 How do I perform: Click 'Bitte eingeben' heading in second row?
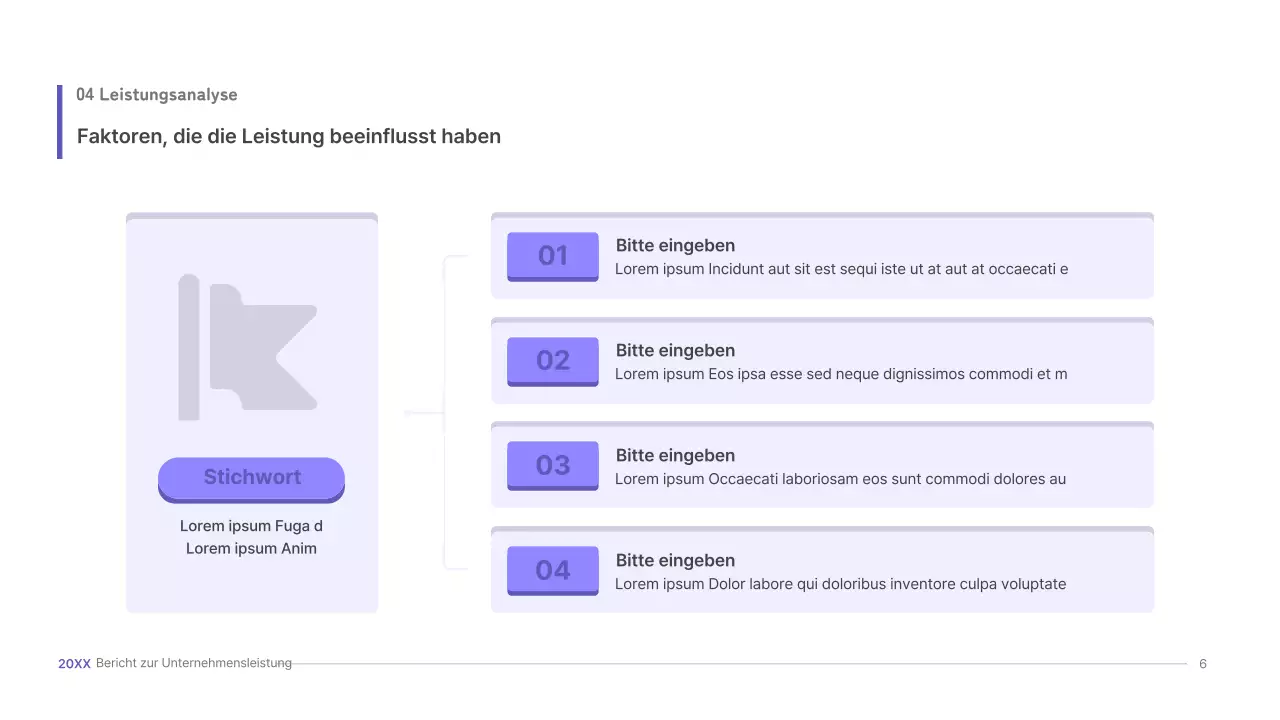675,351
